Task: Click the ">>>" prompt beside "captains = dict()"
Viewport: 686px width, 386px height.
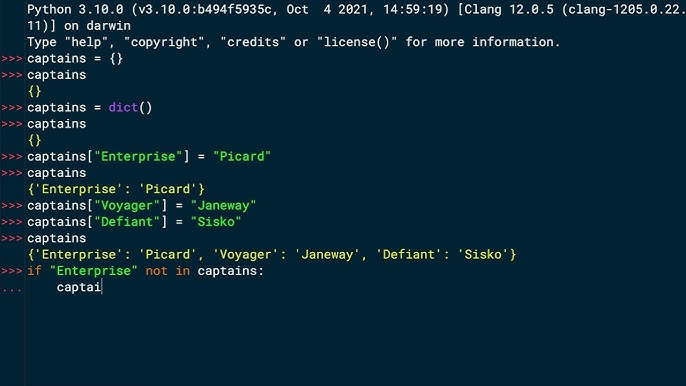Action: pos(12,108)
